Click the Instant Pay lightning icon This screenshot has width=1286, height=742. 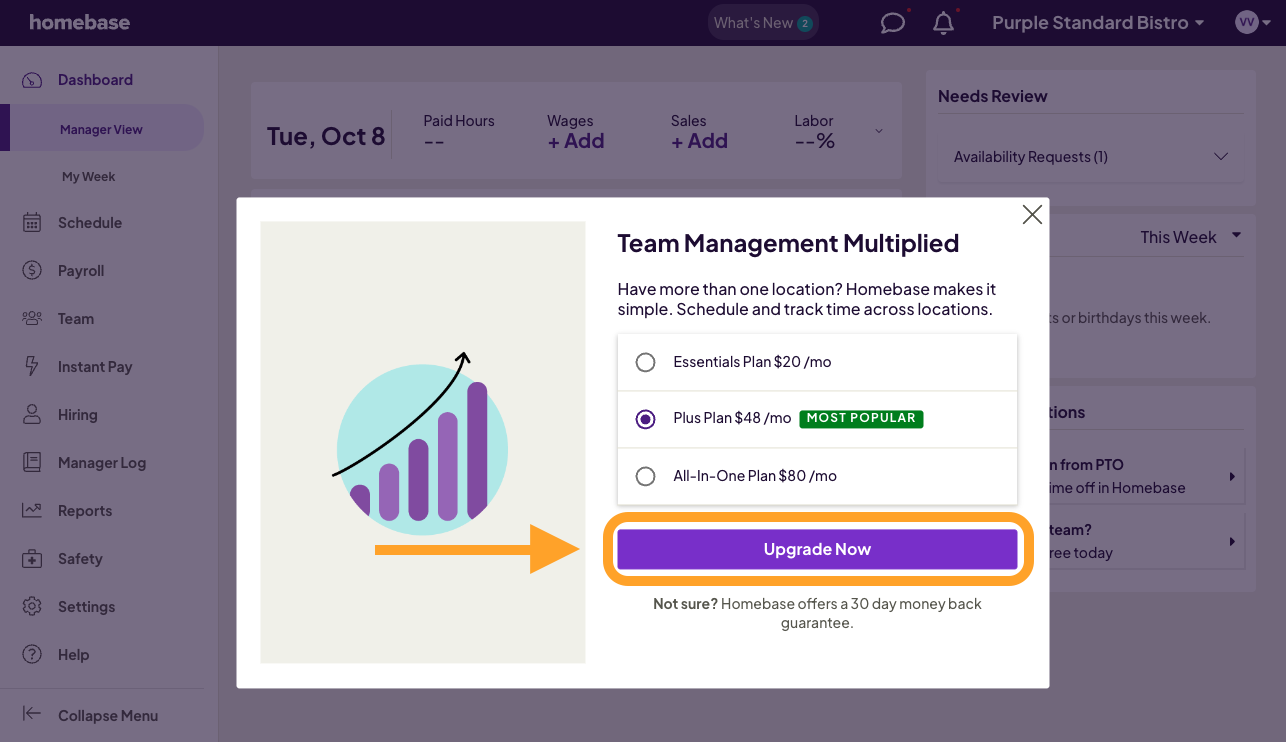tap(32, 367)
